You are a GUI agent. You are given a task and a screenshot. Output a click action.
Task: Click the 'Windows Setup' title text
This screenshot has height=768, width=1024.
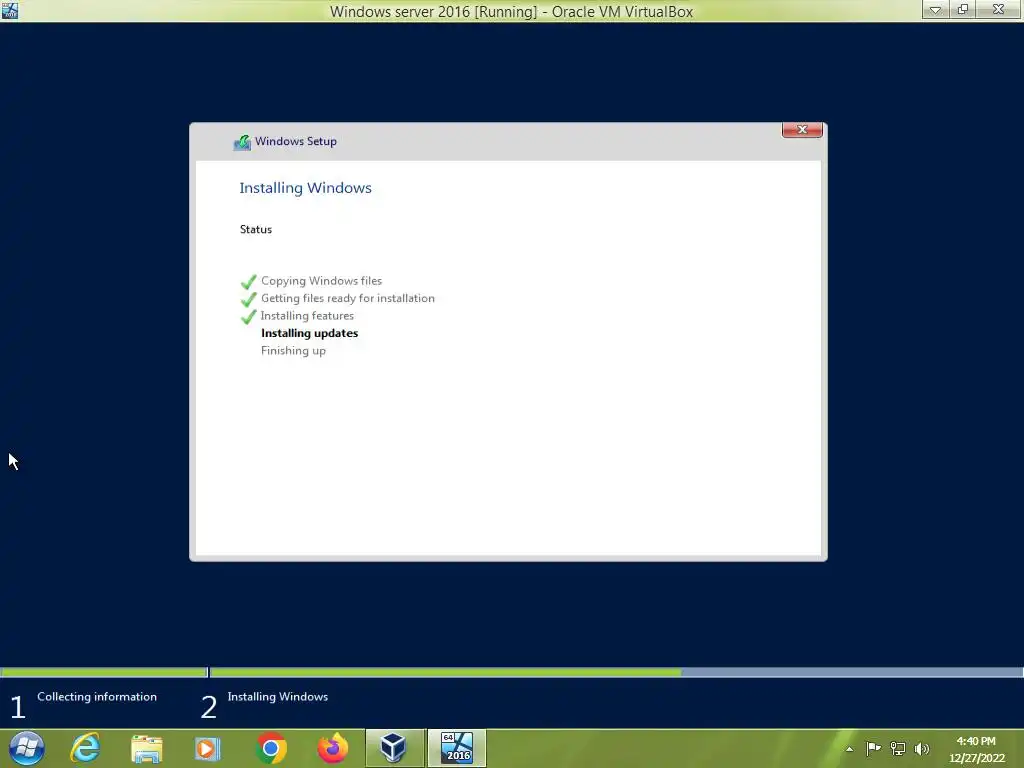pos(296,142)
